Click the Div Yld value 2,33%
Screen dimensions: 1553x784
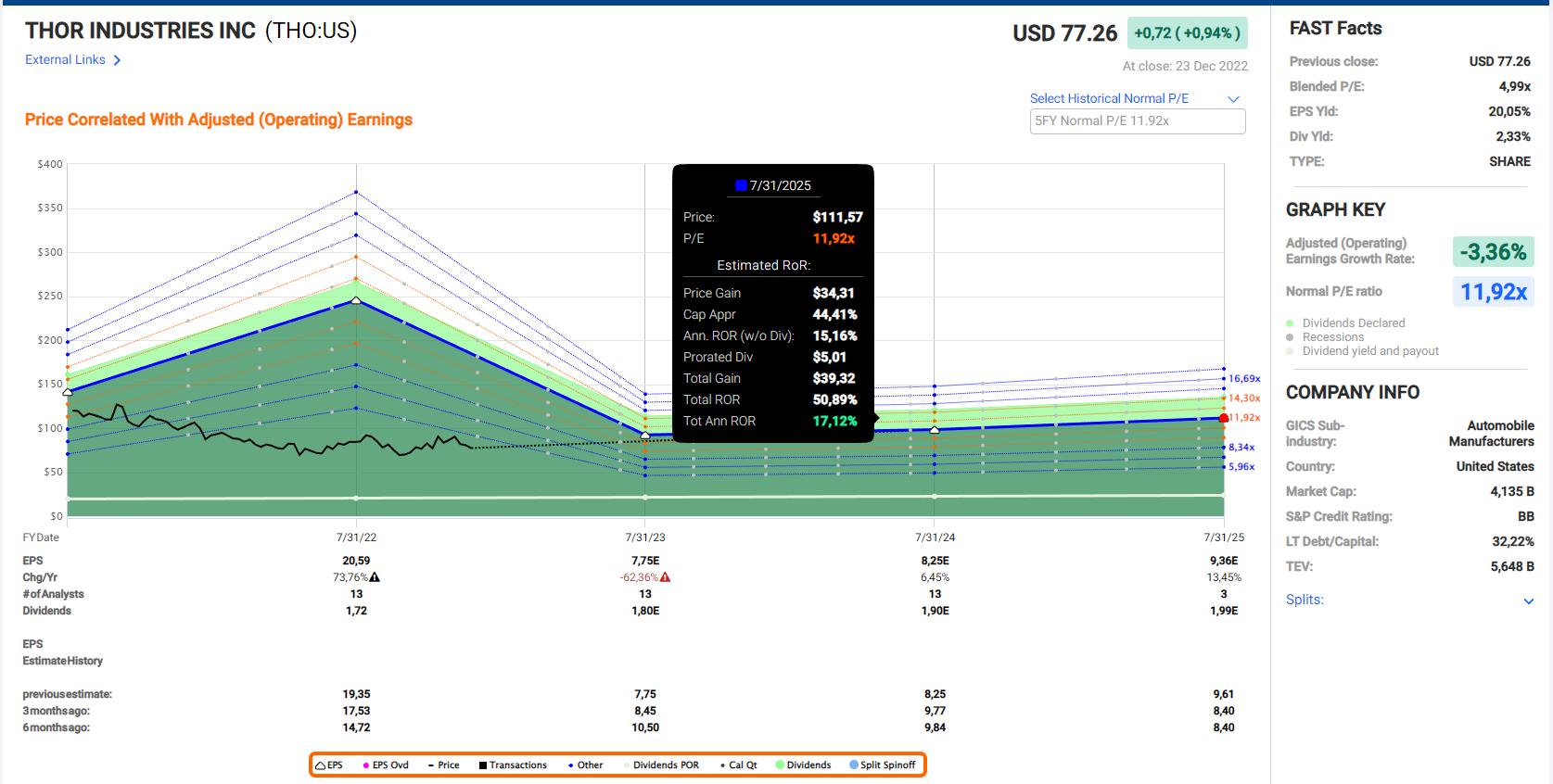(1513, 137)
